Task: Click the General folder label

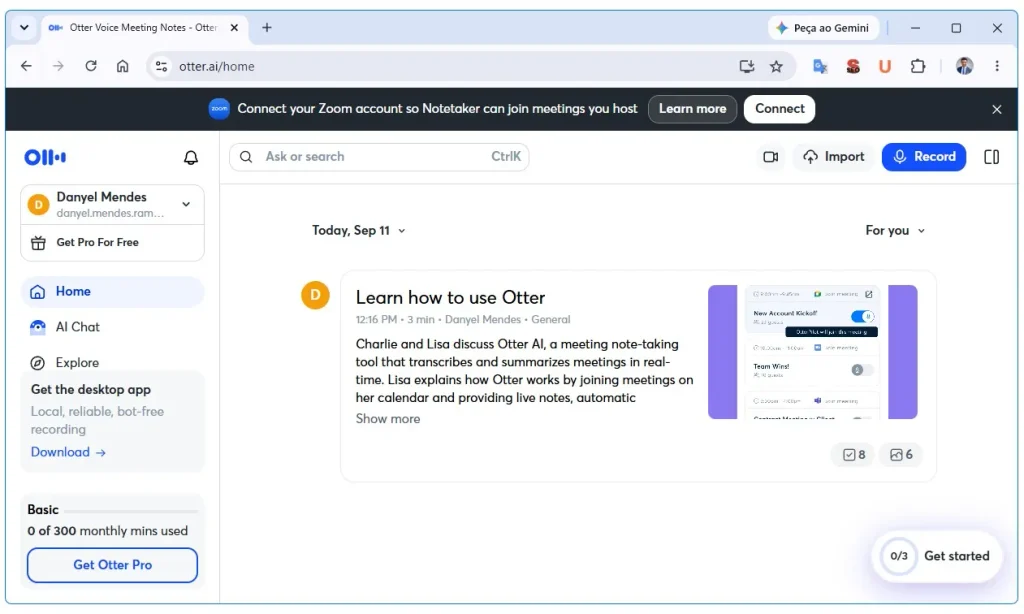Action: [x=551, y=319]
